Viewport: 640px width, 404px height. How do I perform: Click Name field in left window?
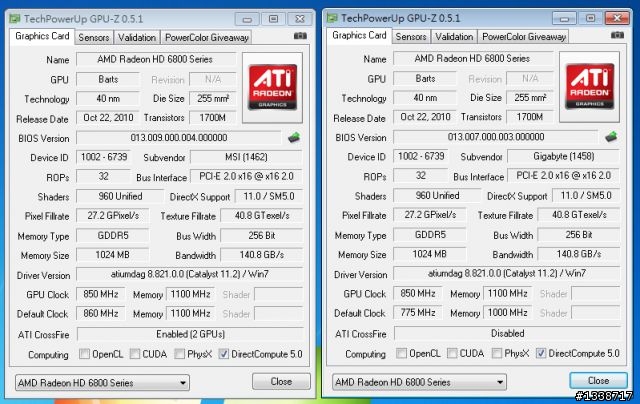tap(156, 59)
